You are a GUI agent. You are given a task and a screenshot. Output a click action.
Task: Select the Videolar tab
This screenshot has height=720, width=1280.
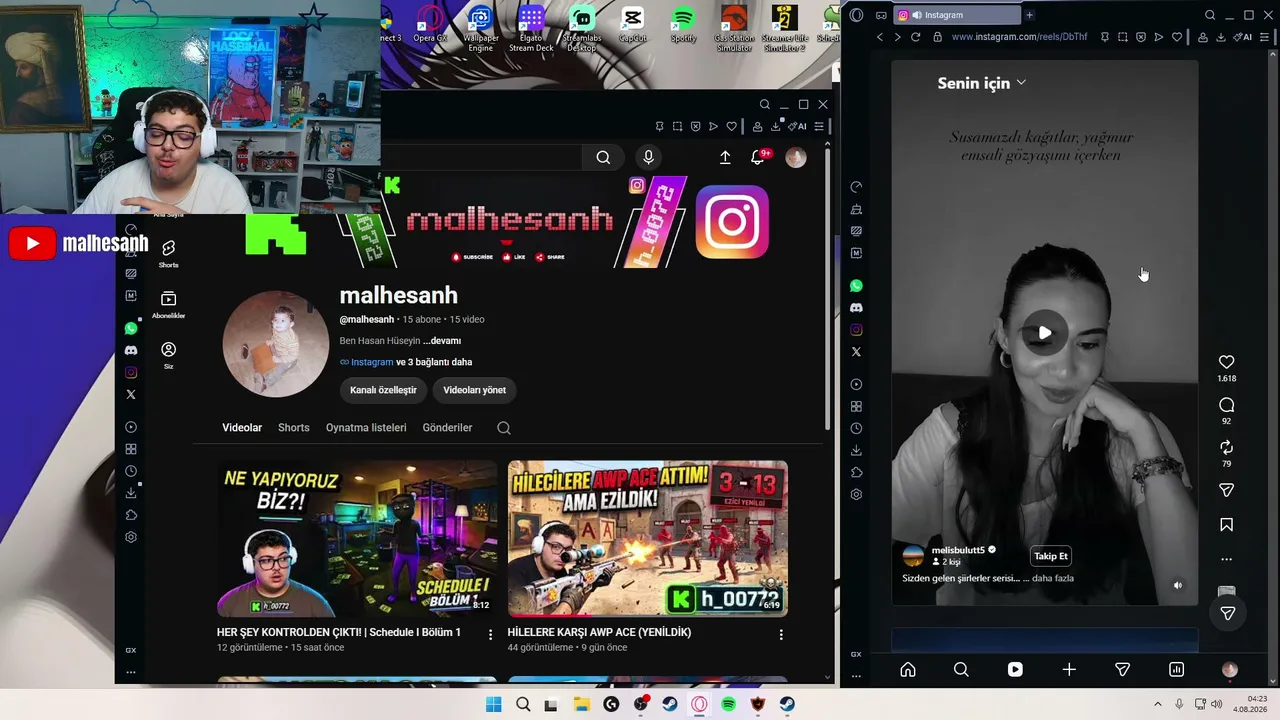(x=242, y=428)
